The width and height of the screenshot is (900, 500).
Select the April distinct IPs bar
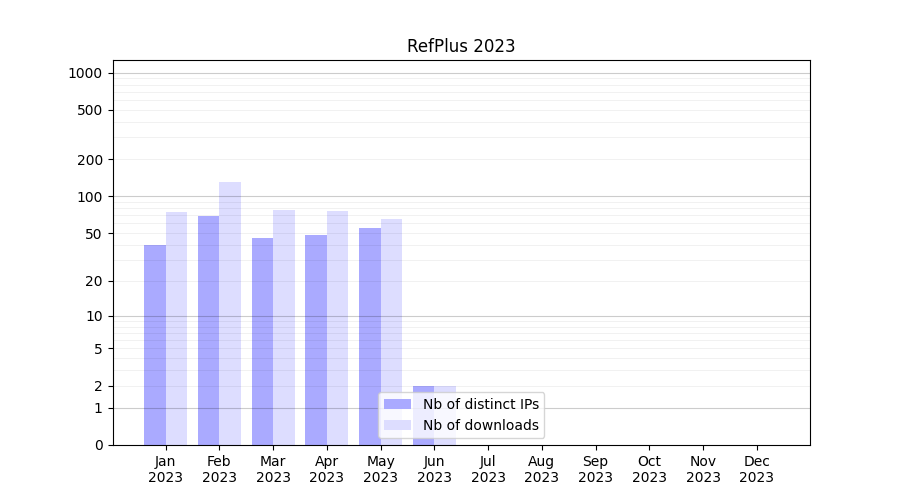[316, 340]
